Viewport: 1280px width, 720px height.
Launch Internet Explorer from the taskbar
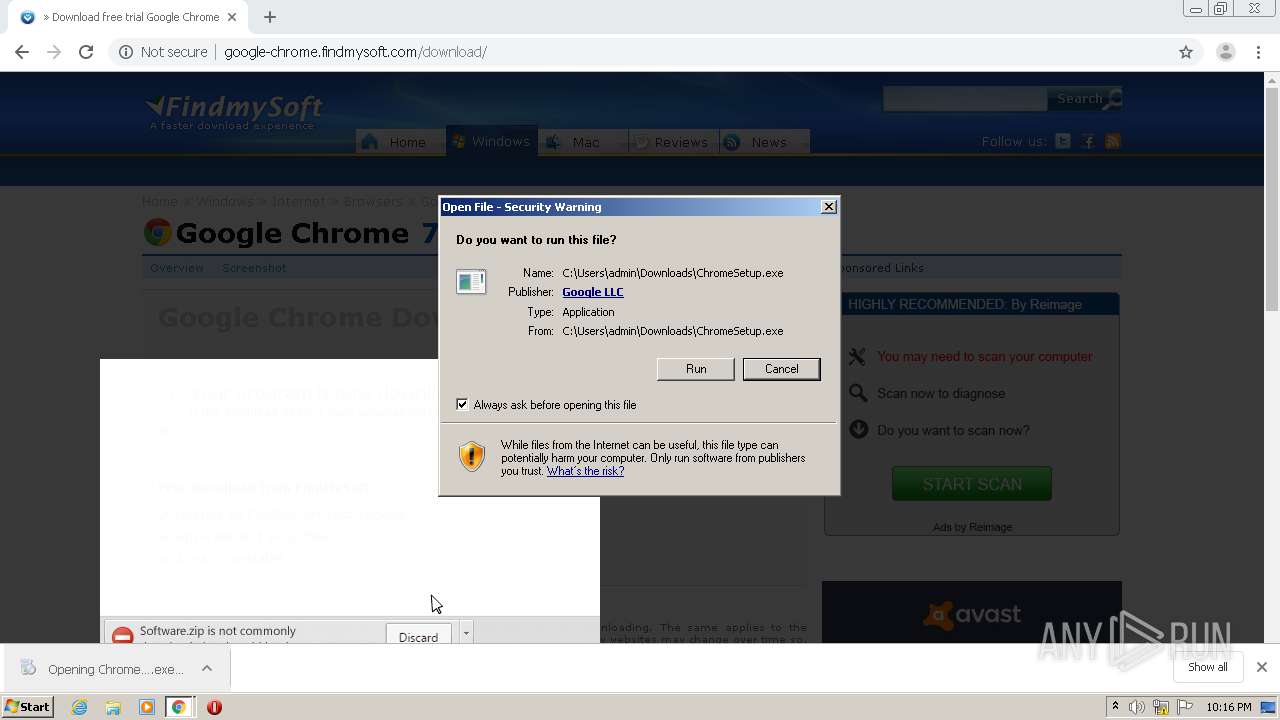point(79,707)
